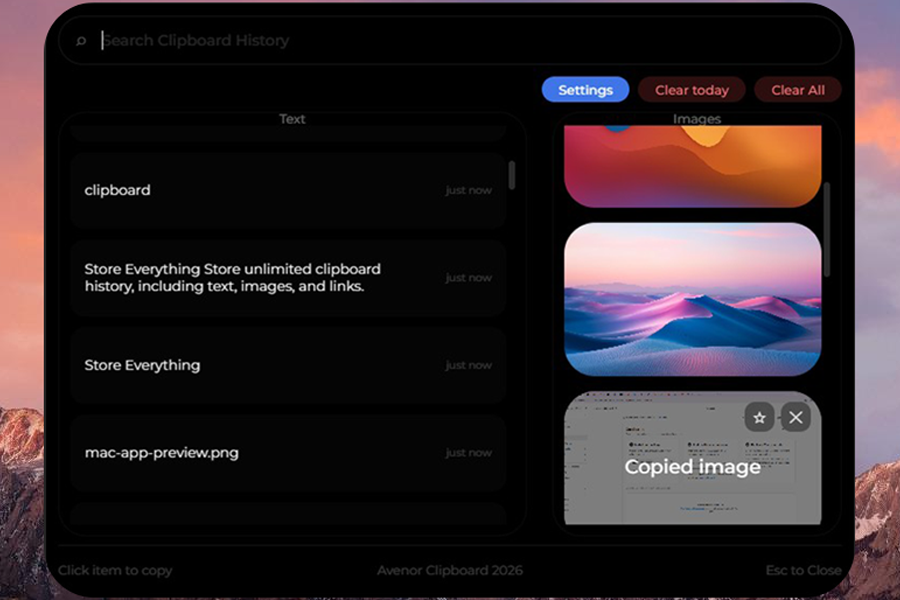Click the Text column header
The width and height of the screenshot is (900, 600).
tap(292, 119)
